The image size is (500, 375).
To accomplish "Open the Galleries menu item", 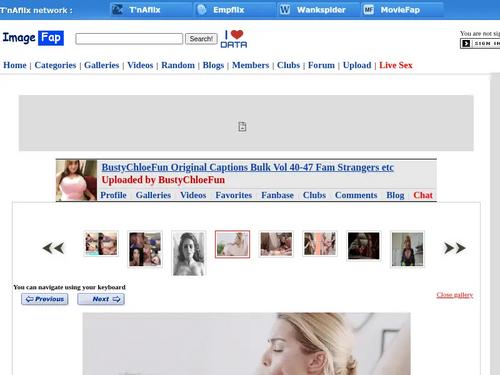I will click(102, 65).
